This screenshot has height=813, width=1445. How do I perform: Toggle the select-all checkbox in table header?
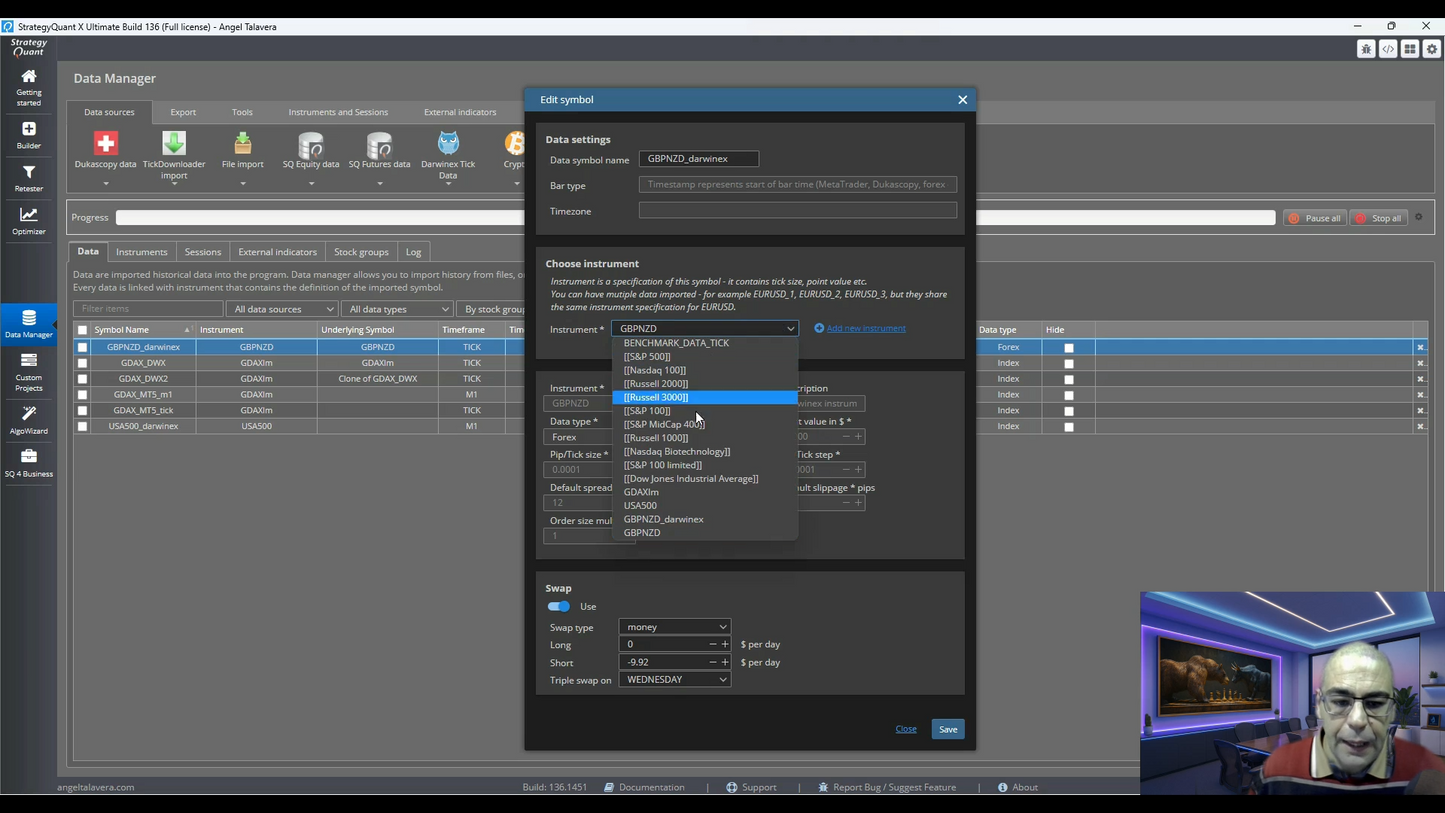(82, 330)
